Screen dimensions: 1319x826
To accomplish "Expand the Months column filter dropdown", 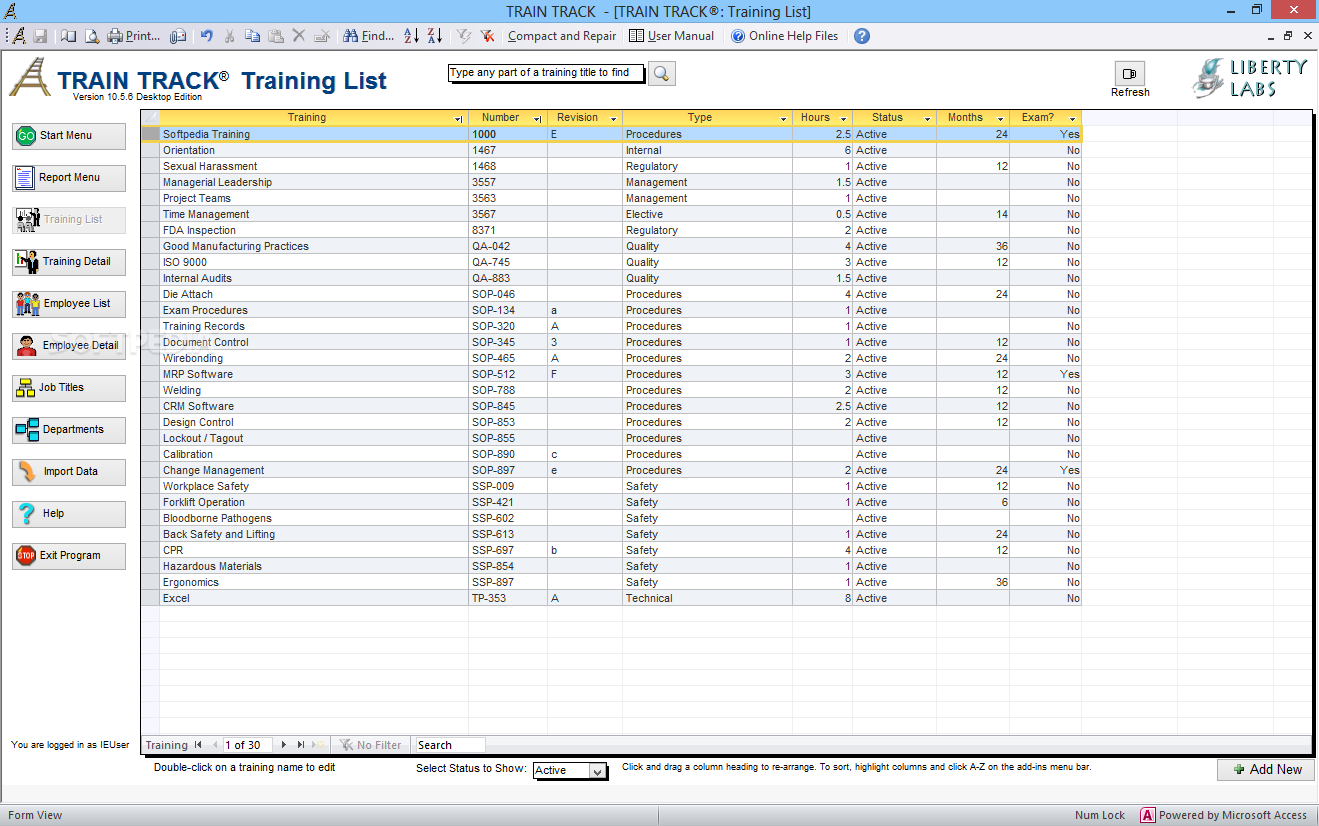I will point(1000,119).
